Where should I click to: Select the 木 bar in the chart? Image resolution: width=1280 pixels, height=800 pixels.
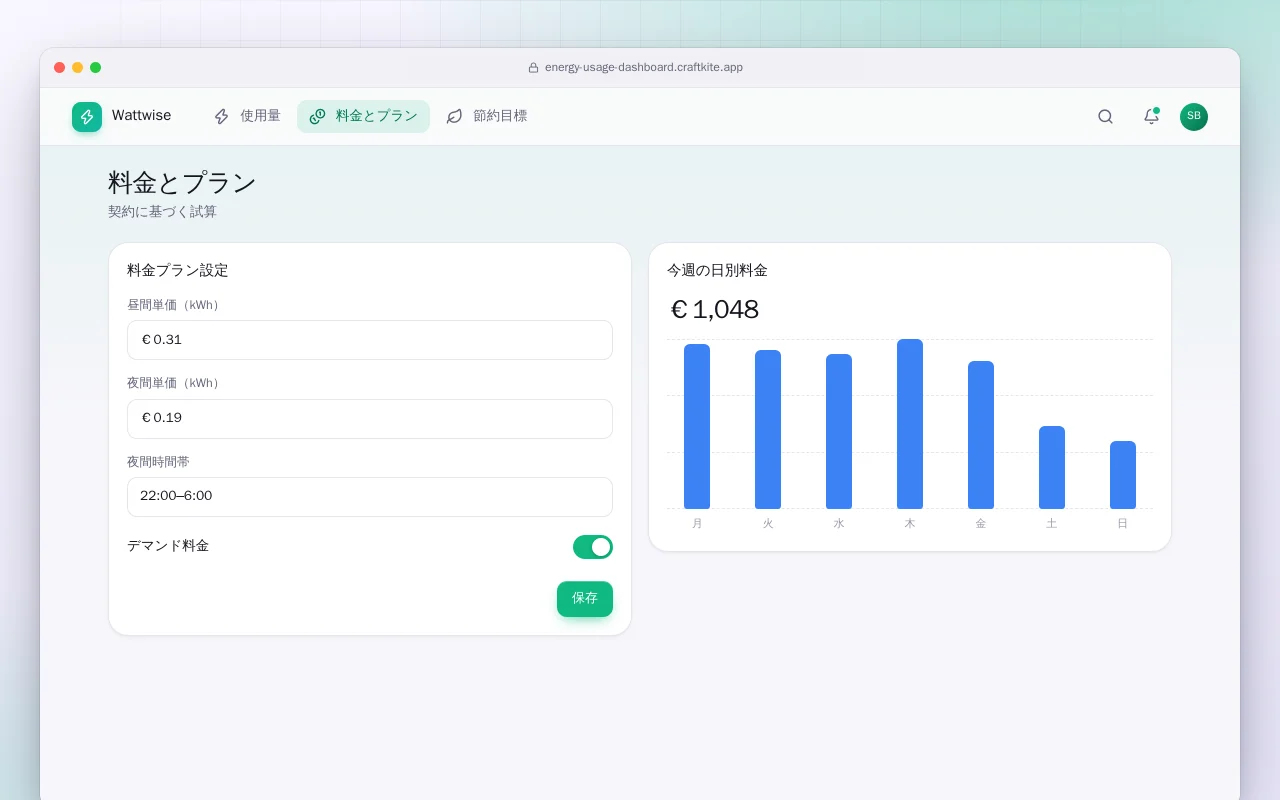click(x=910, y=424)
